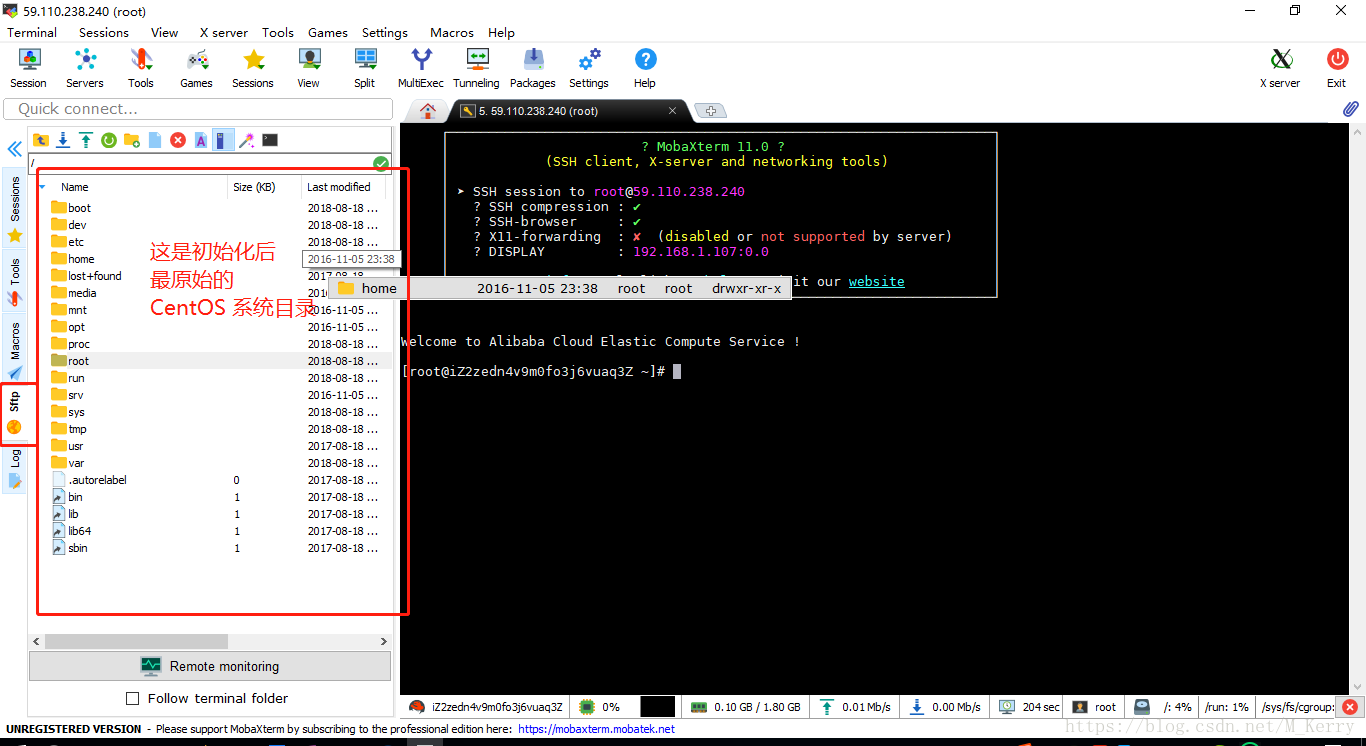Switch to the Macros sidebar tab
The image size is (1366, 746).
click(x=15, y=350)
